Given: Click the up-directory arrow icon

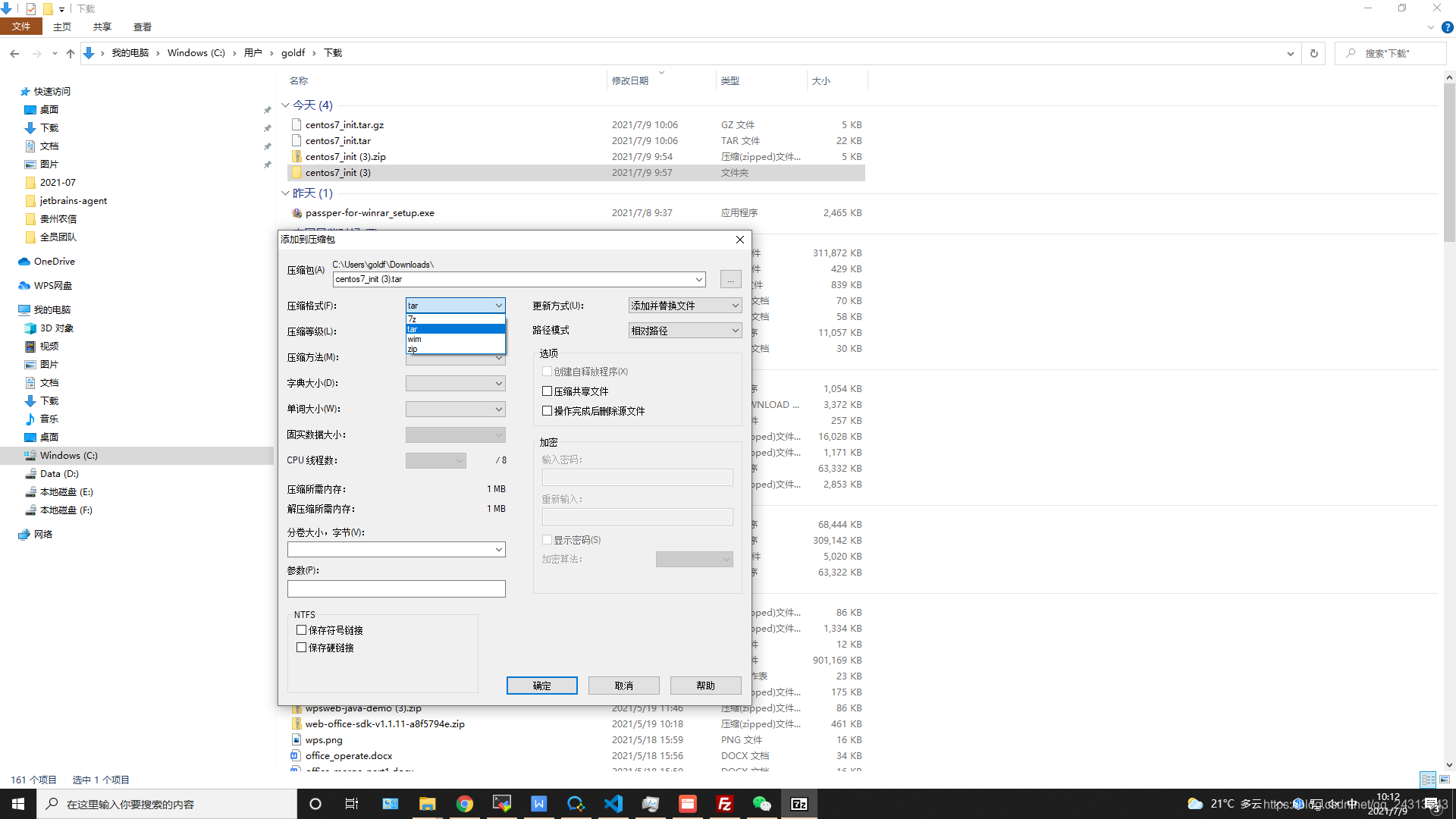Looking at the screenshot, I should (x=71, y=53).
